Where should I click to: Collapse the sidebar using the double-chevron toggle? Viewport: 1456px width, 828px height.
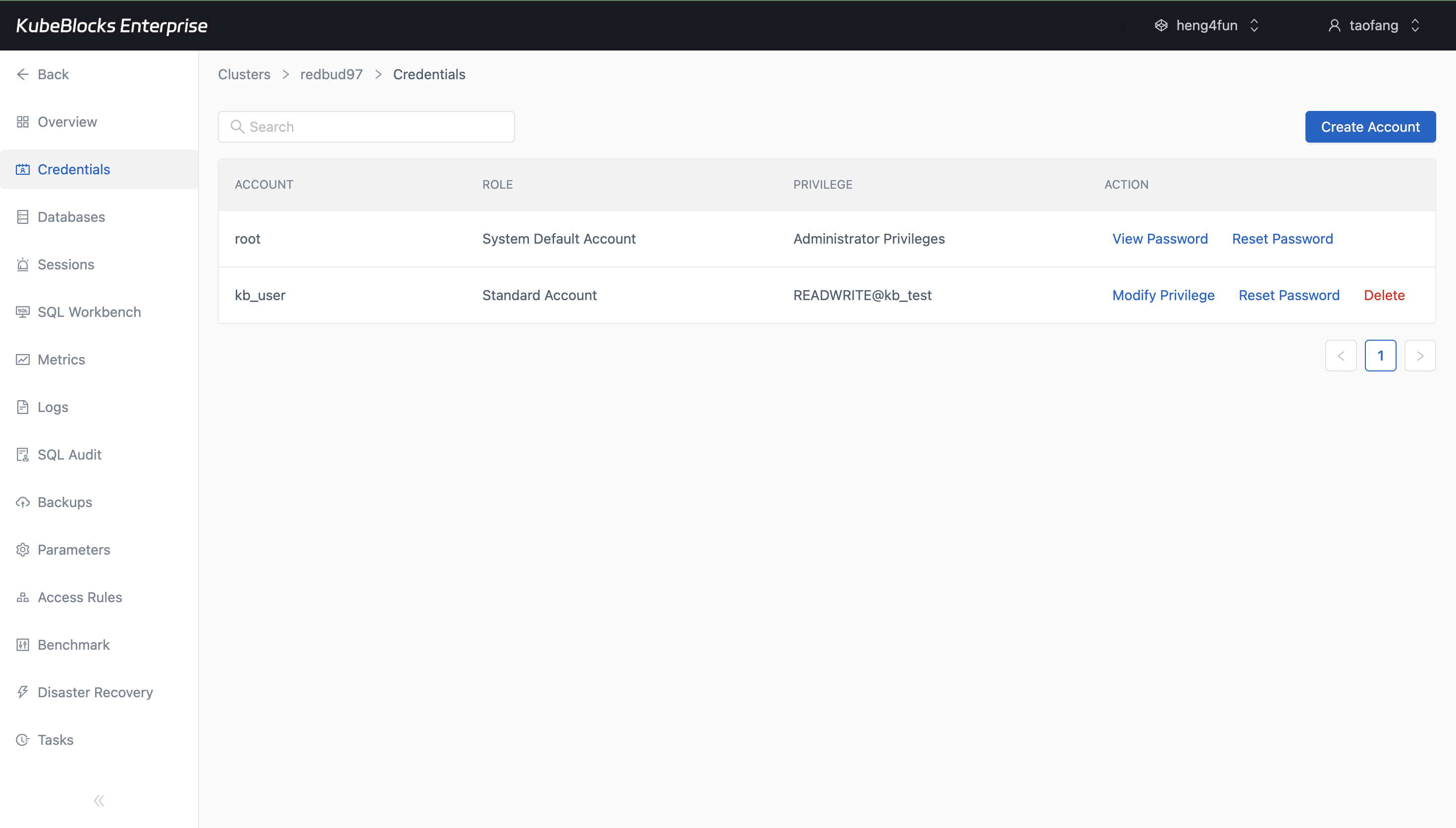[99, 800]
